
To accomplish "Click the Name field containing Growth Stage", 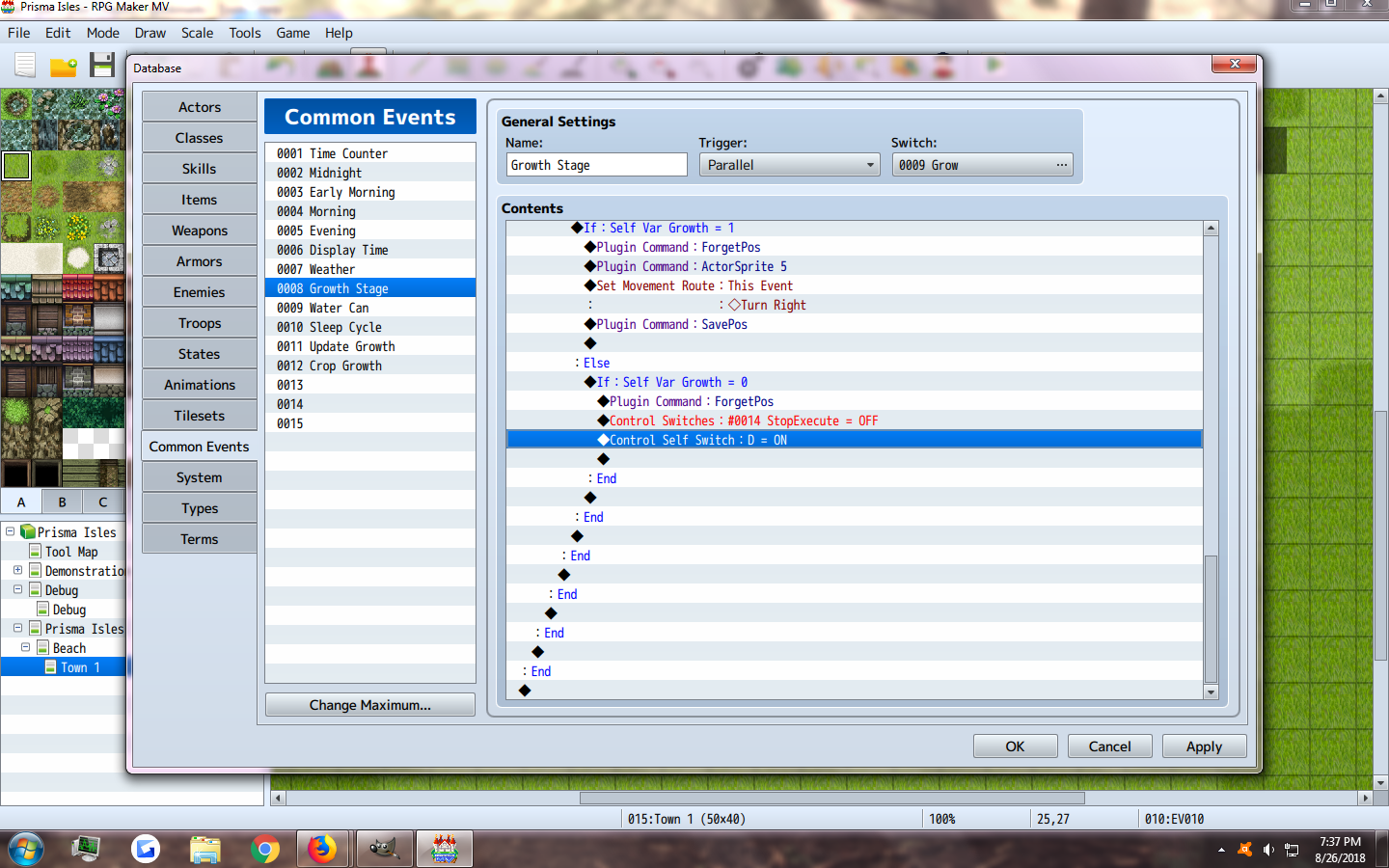I will coord(597,165).
